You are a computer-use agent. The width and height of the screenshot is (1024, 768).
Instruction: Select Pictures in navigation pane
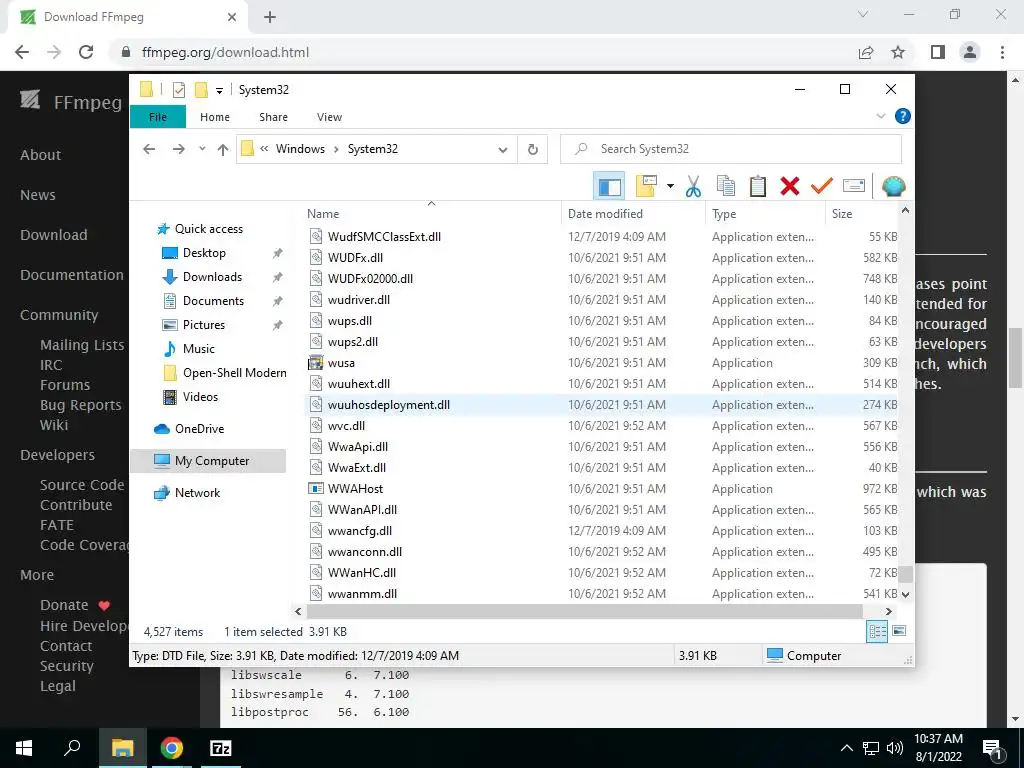pyautogui.click(x=204, y=325)
